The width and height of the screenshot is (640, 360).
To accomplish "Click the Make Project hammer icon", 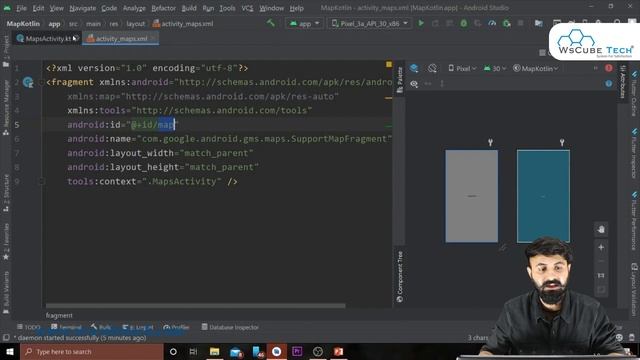I will pyautogui.click(x=271, y=23).
